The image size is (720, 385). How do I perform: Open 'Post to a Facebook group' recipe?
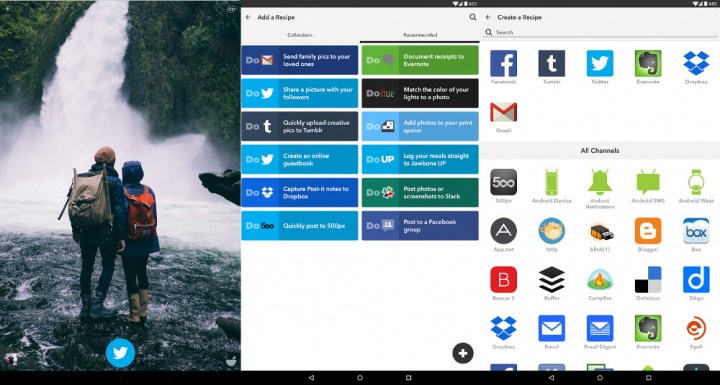[x=420, y=226]
